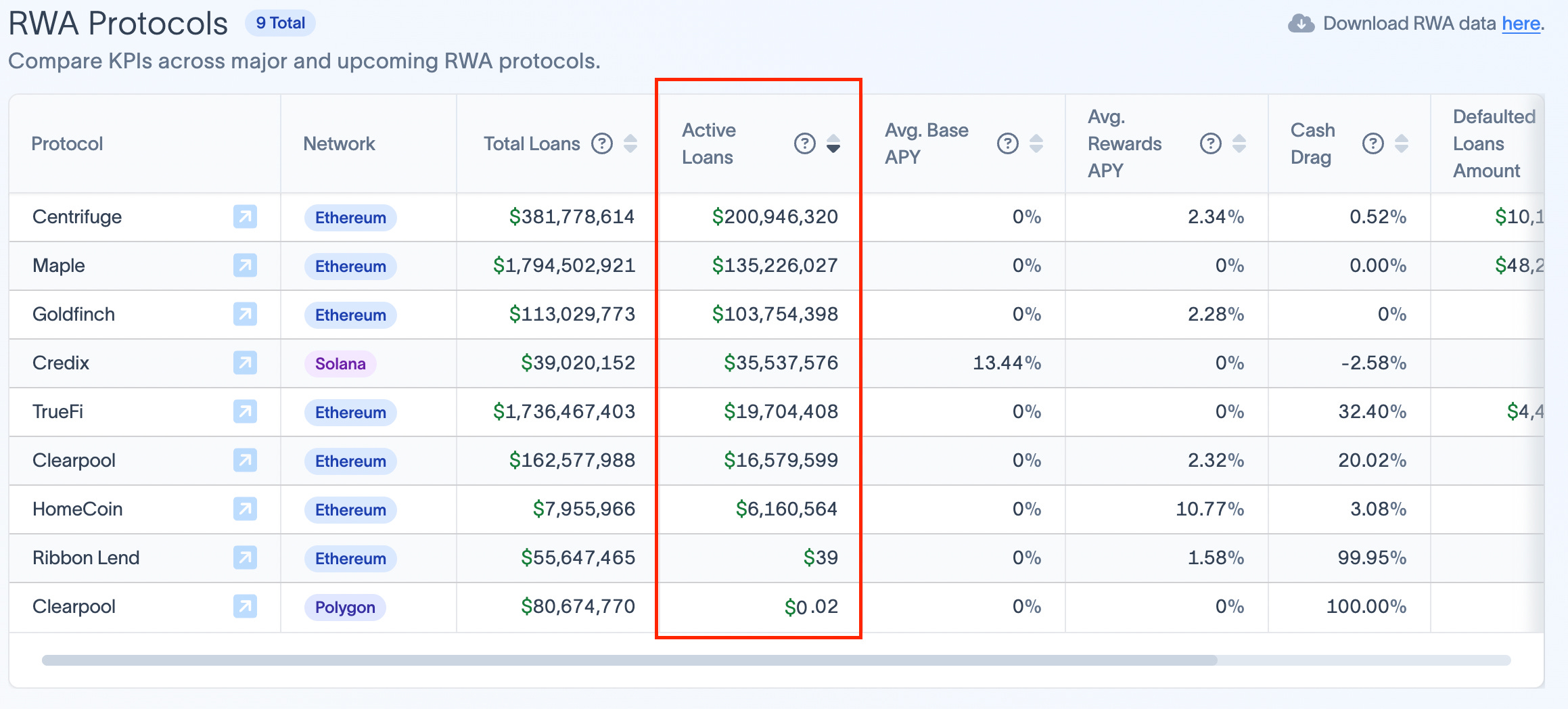The image size is (1568, 709).
Task: Click Credix's Solana network tag
Action: pyautogui.click(x=340, y=364)
